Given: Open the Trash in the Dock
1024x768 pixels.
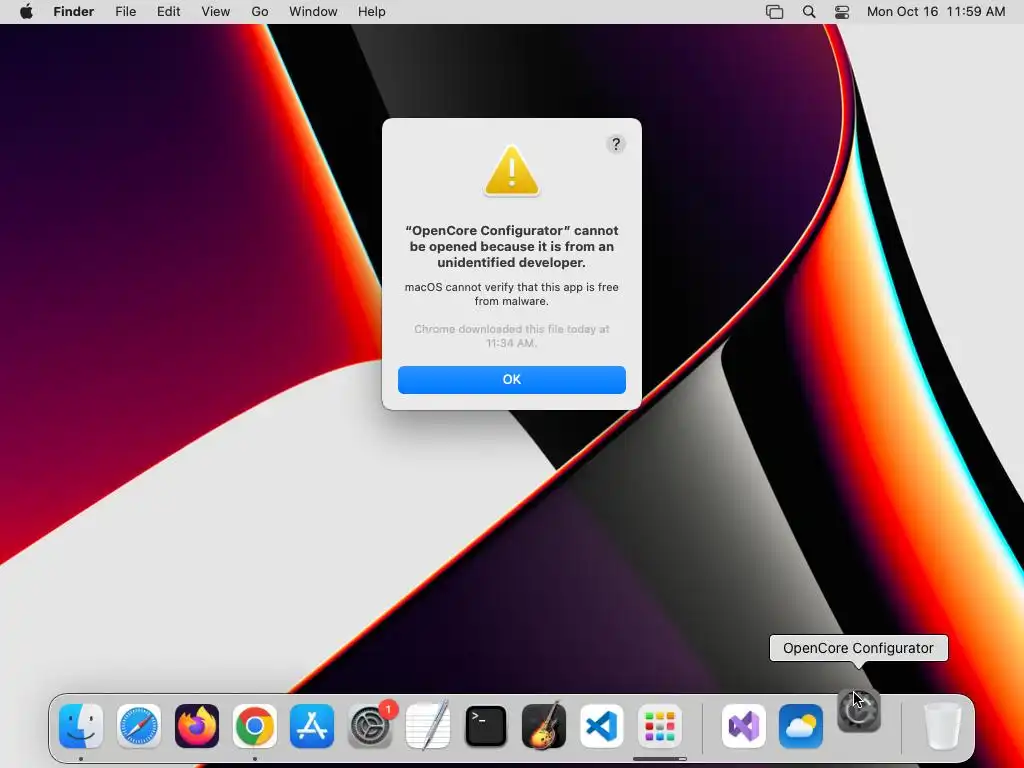Looking at the screenshot, I should 942,726.
